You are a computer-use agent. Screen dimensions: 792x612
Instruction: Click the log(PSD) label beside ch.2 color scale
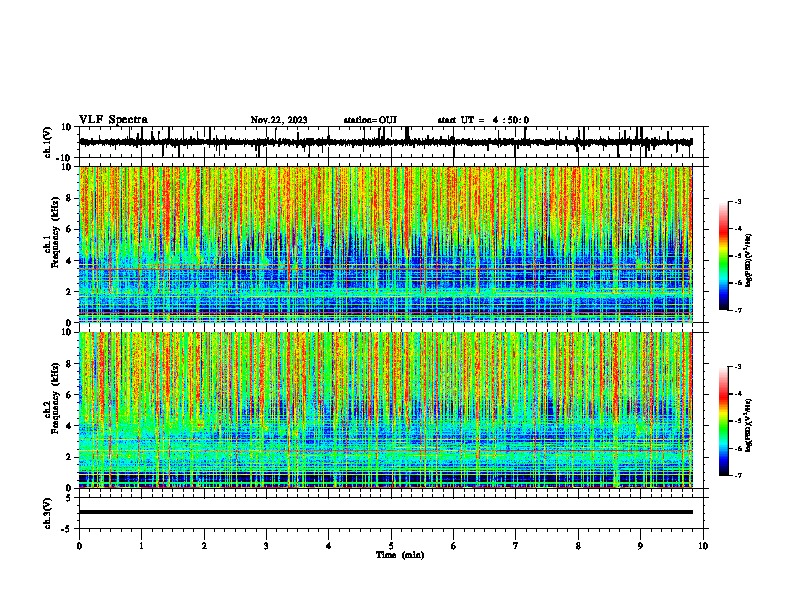click(x=749, y=425)
